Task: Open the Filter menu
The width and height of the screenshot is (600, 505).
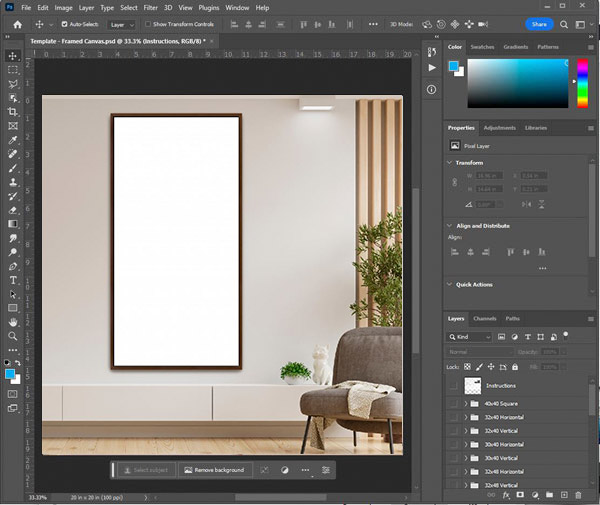Action: tap(148, 7)
